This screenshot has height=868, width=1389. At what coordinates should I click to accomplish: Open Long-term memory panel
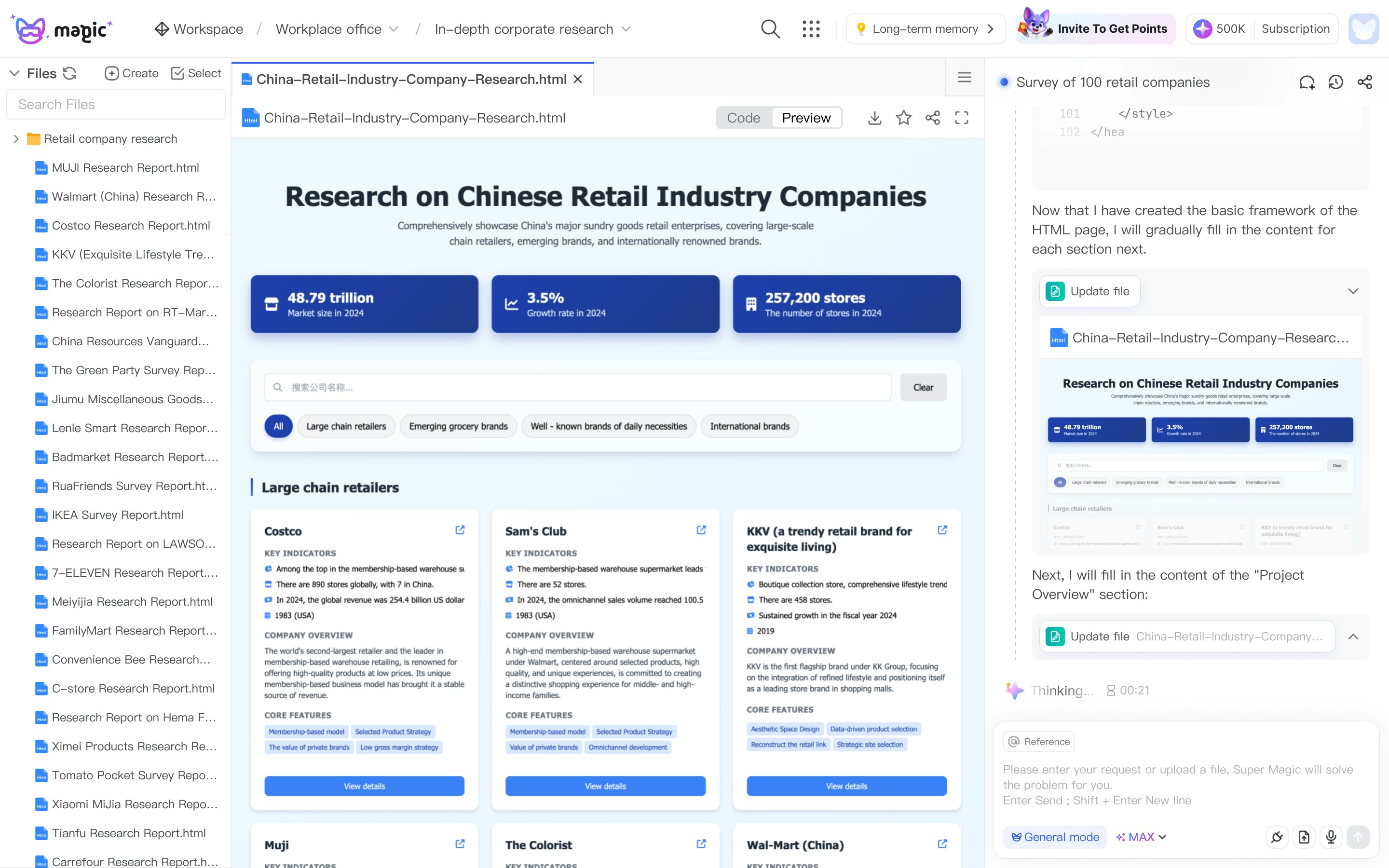click(925, 29)
